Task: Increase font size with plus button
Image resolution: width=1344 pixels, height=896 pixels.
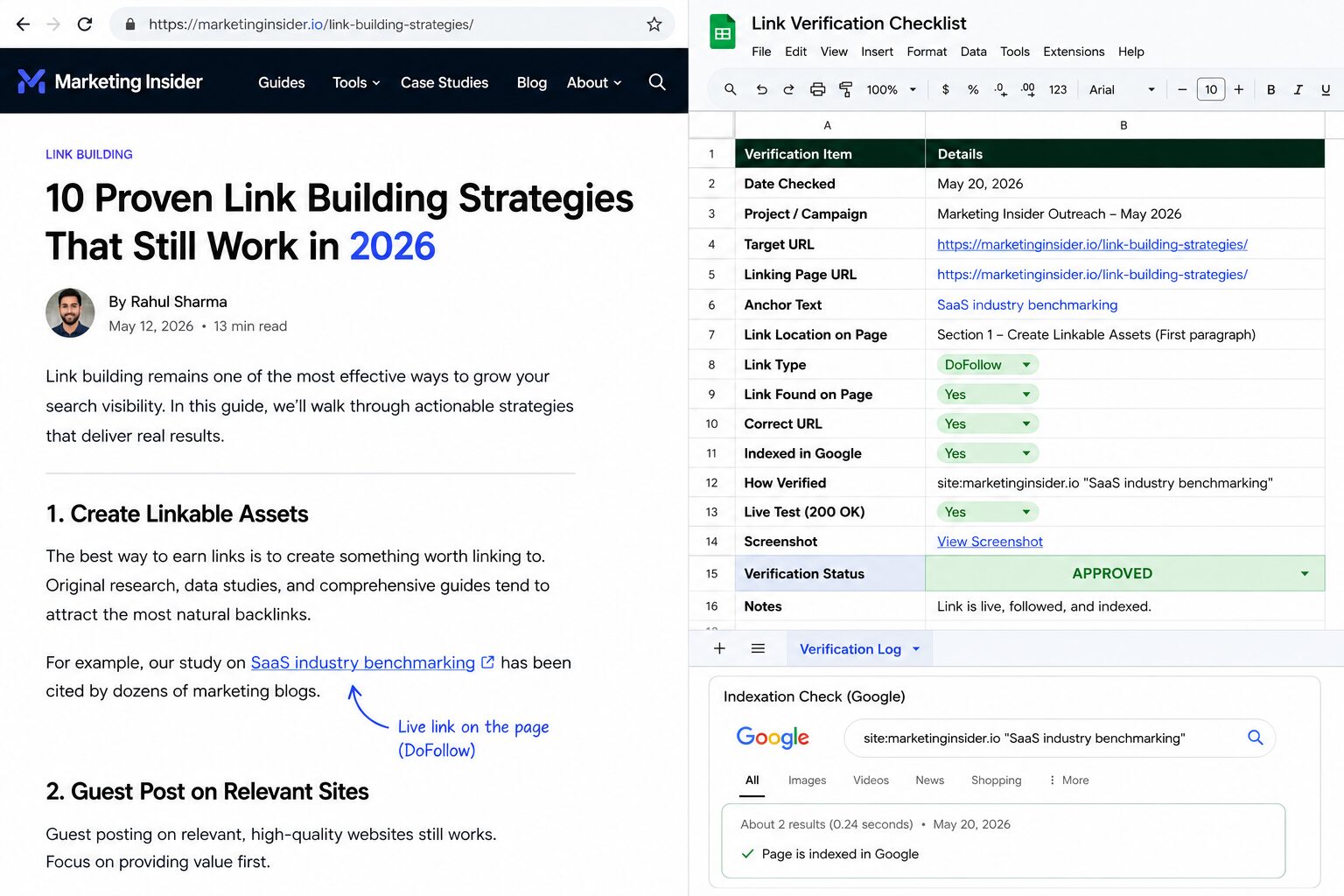Action: pos(1239,89)
